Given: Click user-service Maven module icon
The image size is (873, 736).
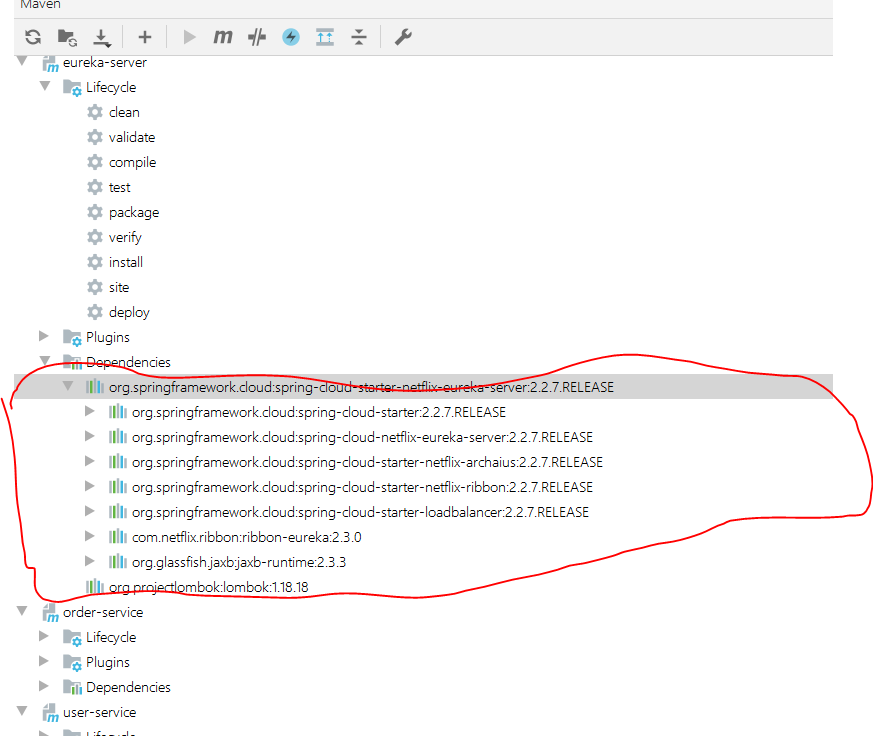Looking at the screenshot, I should coord(51,713).
